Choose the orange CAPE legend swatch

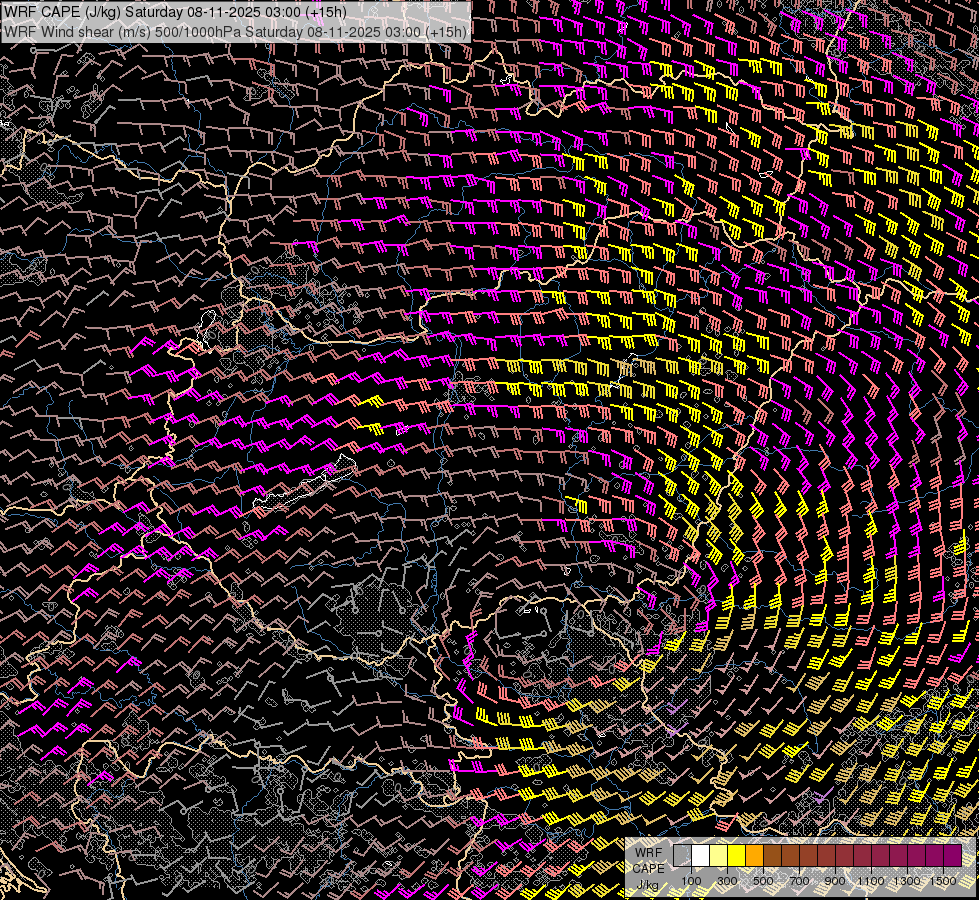click(754, 856)
